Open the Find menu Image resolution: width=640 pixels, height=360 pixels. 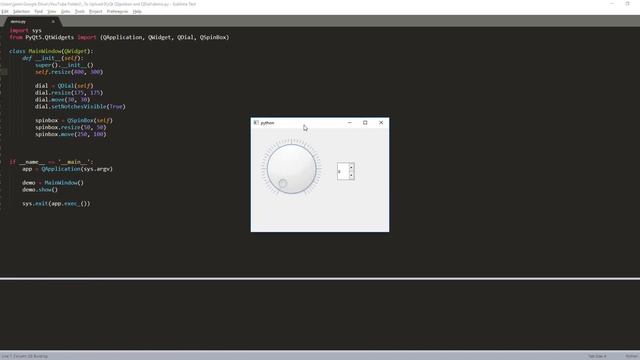tap(38, 11)
